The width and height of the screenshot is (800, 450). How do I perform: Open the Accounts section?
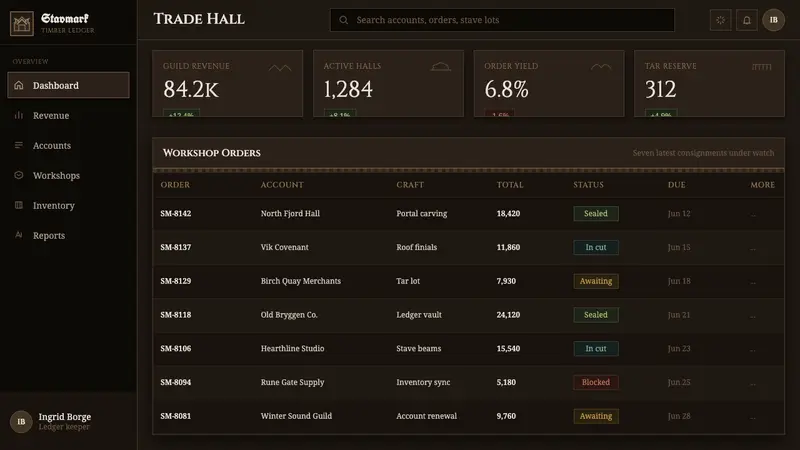[x=68, y=145]
